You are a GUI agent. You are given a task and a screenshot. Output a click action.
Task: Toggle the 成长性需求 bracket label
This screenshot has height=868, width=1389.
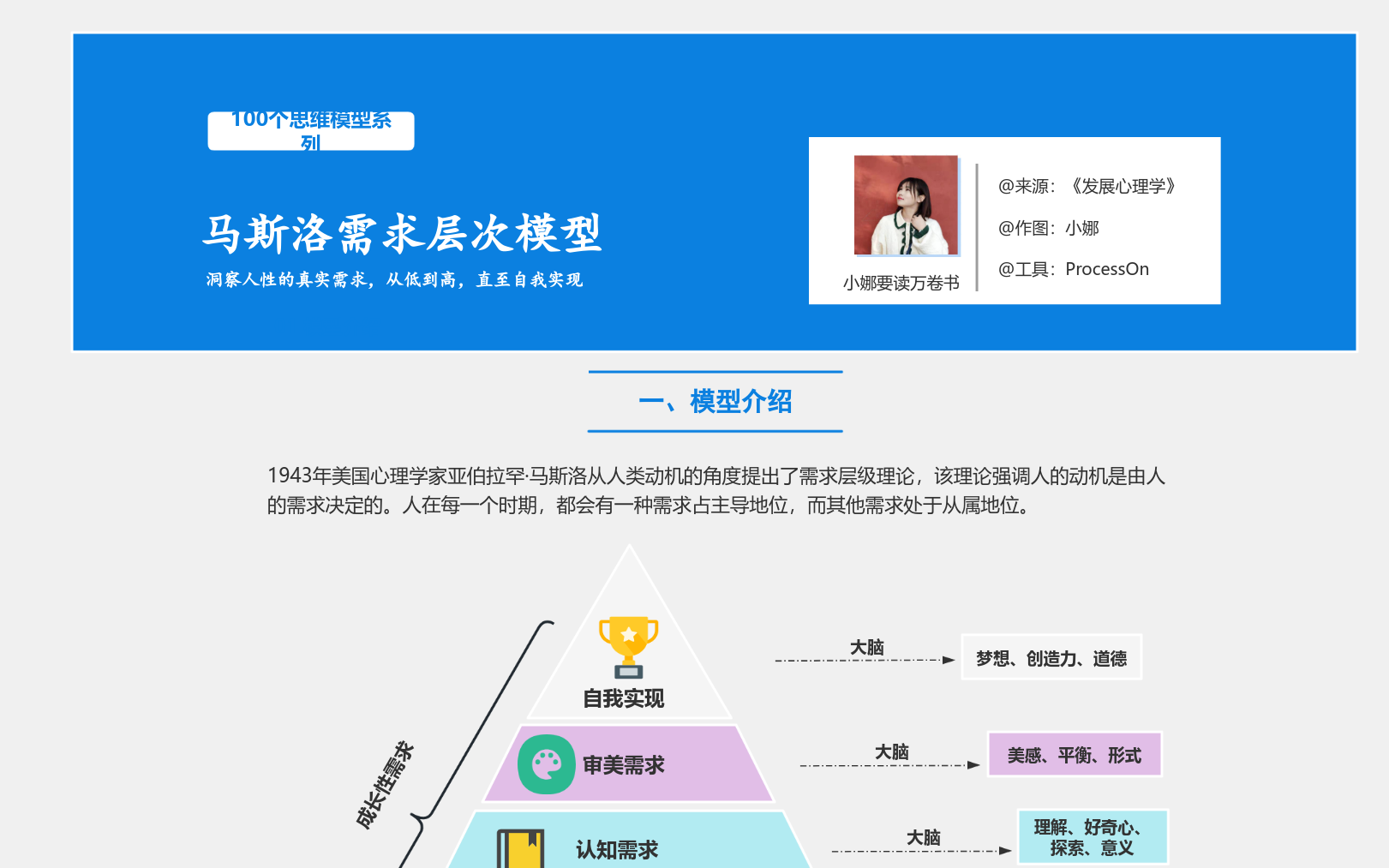click(x=385, y=784)
